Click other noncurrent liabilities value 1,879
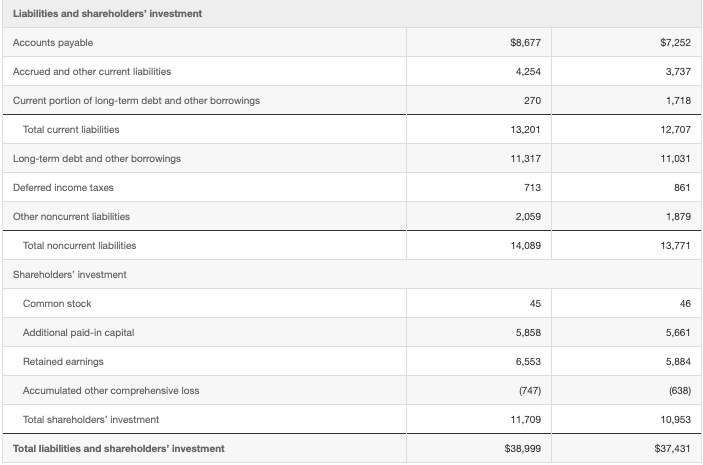Viewport: 703px width, 465px height. 678,217
